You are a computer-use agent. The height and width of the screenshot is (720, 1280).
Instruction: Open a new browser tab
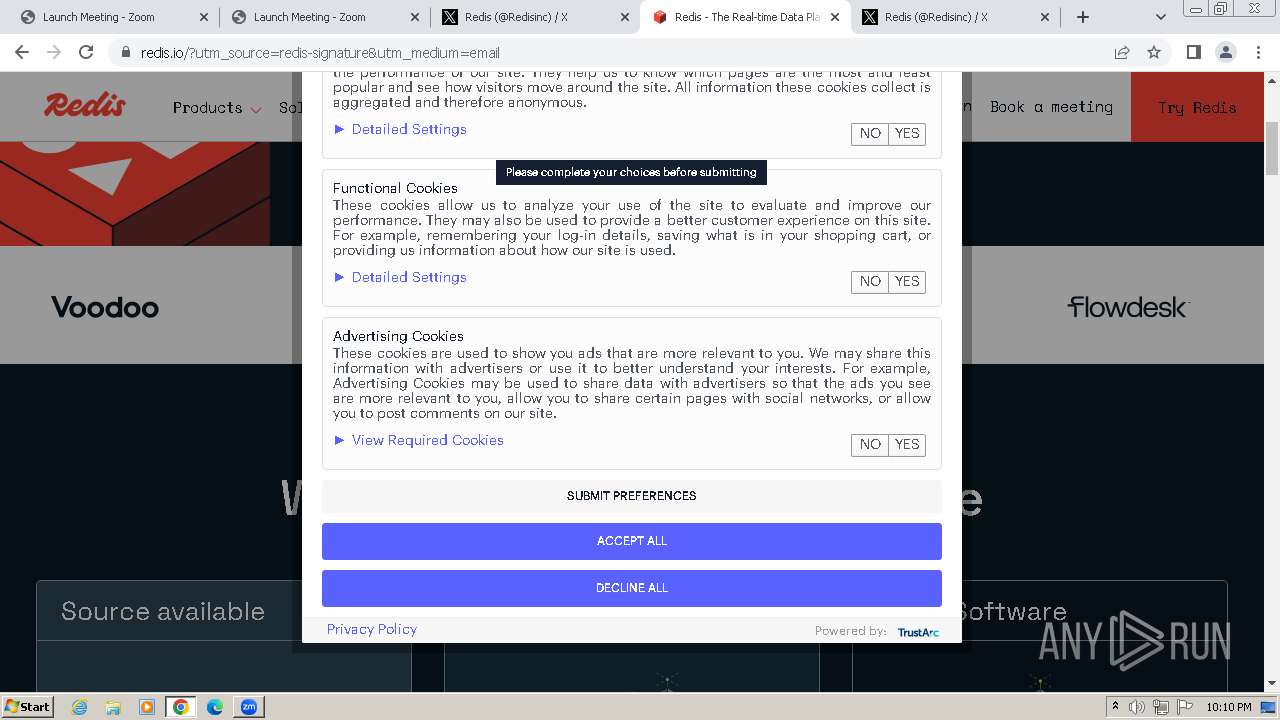[x=1083, y=17]
